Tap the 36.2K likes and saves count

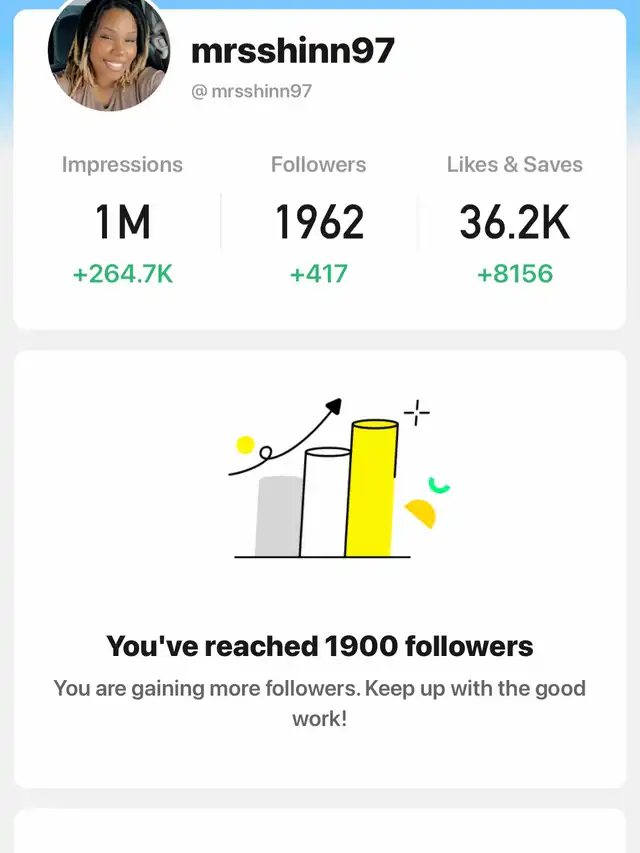514,223
